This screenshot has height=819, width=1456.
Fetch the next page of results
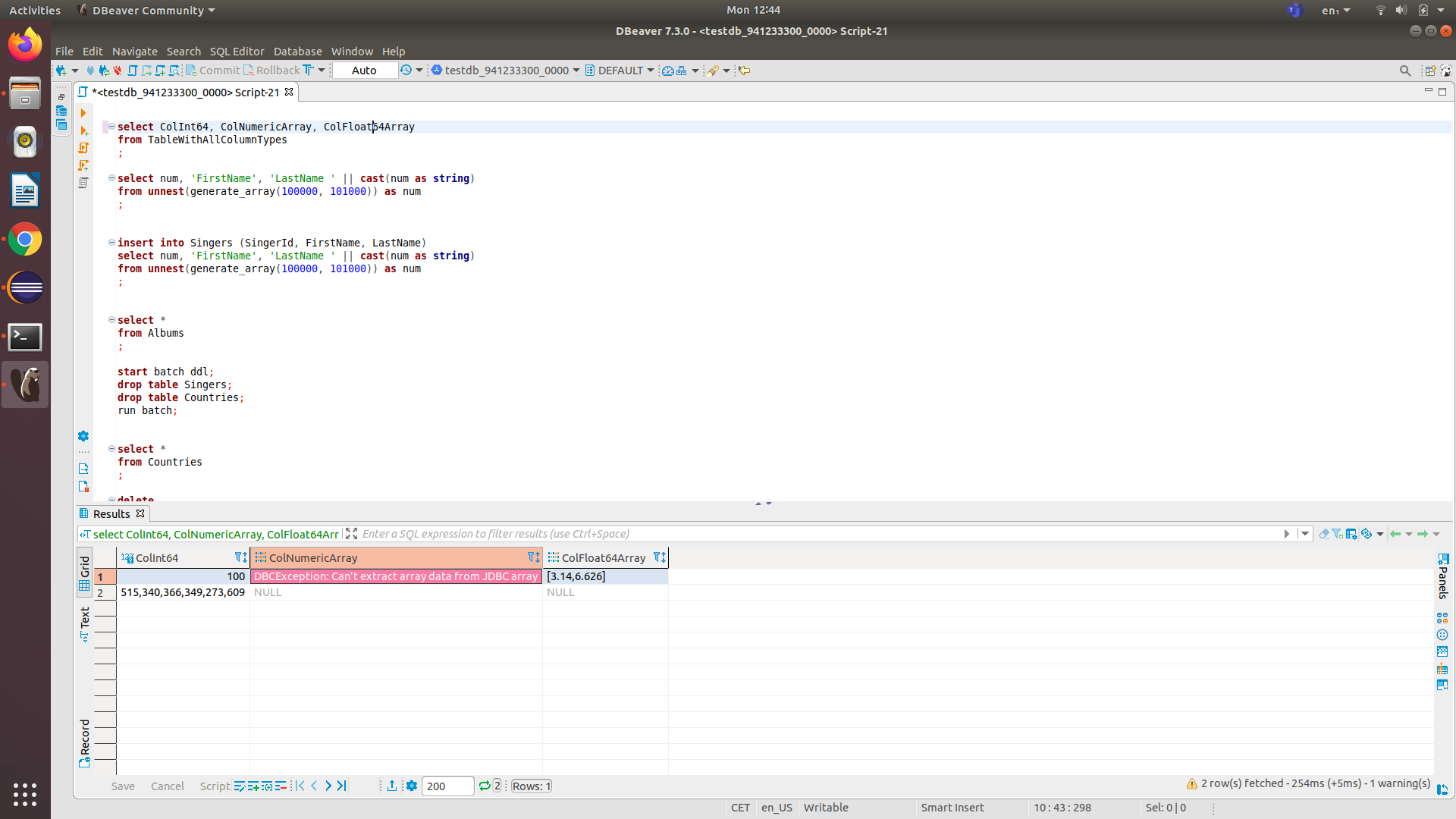point(328,786)
